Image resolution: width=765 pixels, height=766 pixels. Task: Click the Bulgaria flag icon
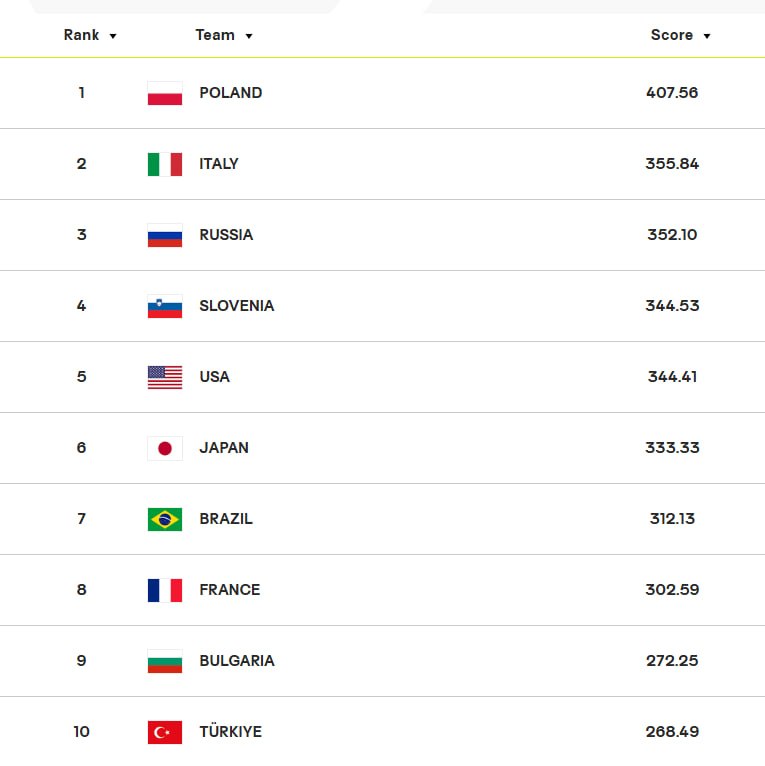(x=165, y=661)
